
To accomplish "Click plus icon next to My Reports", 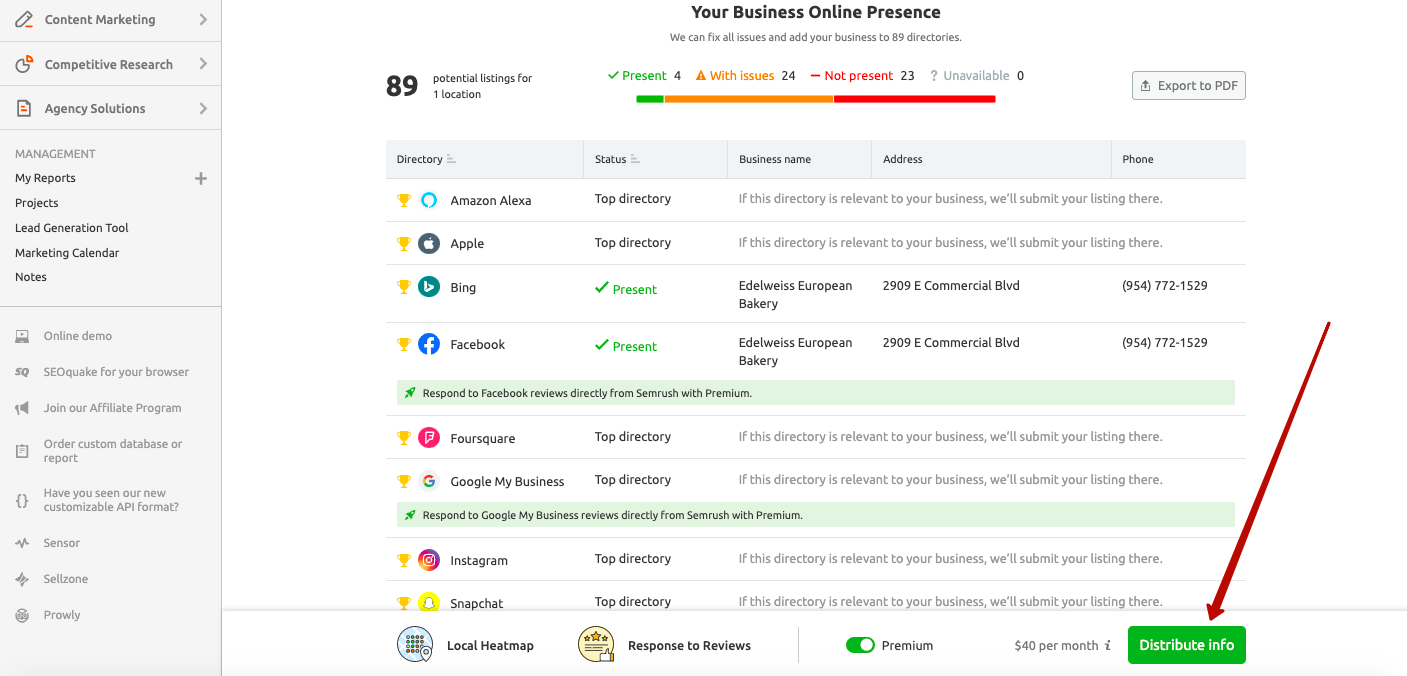I will tap(201, 178).
